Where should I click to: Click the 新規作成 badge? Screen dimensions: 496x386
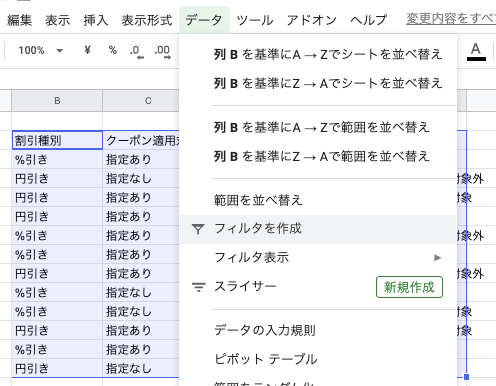pyautogui.click(x=409, y=287)
